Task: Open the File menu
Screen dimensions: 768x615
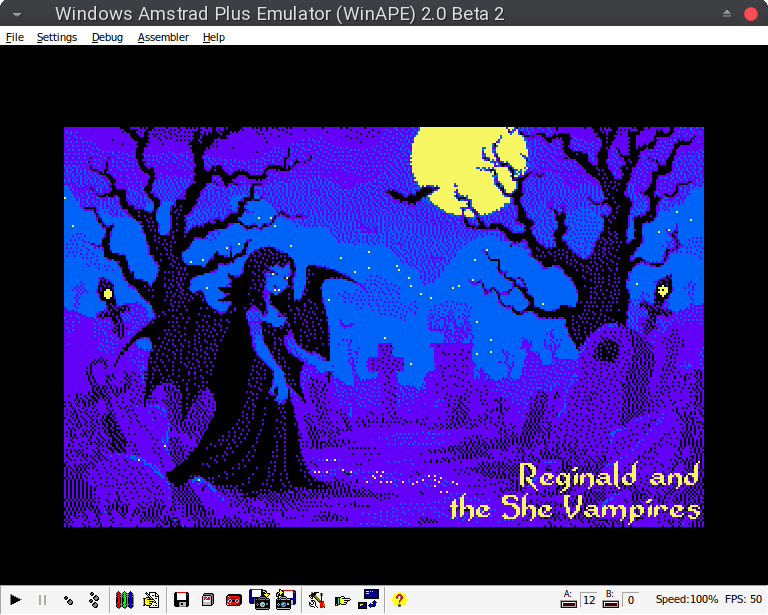Action: click(15, 37)
